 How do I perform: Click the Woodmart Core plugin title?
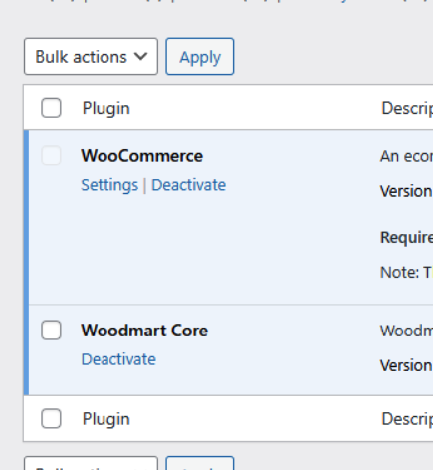[145, 330]
